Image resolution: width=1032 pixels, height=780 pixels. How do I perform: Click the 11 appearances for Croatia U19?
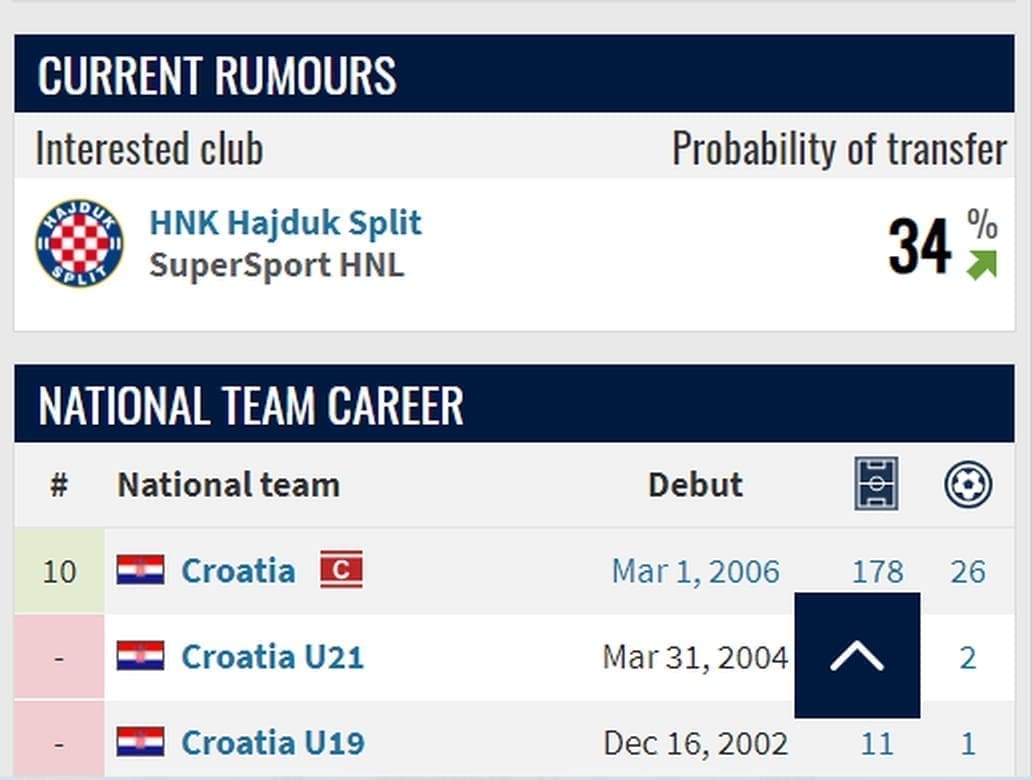pyautogui.click(x=877, y=743)
